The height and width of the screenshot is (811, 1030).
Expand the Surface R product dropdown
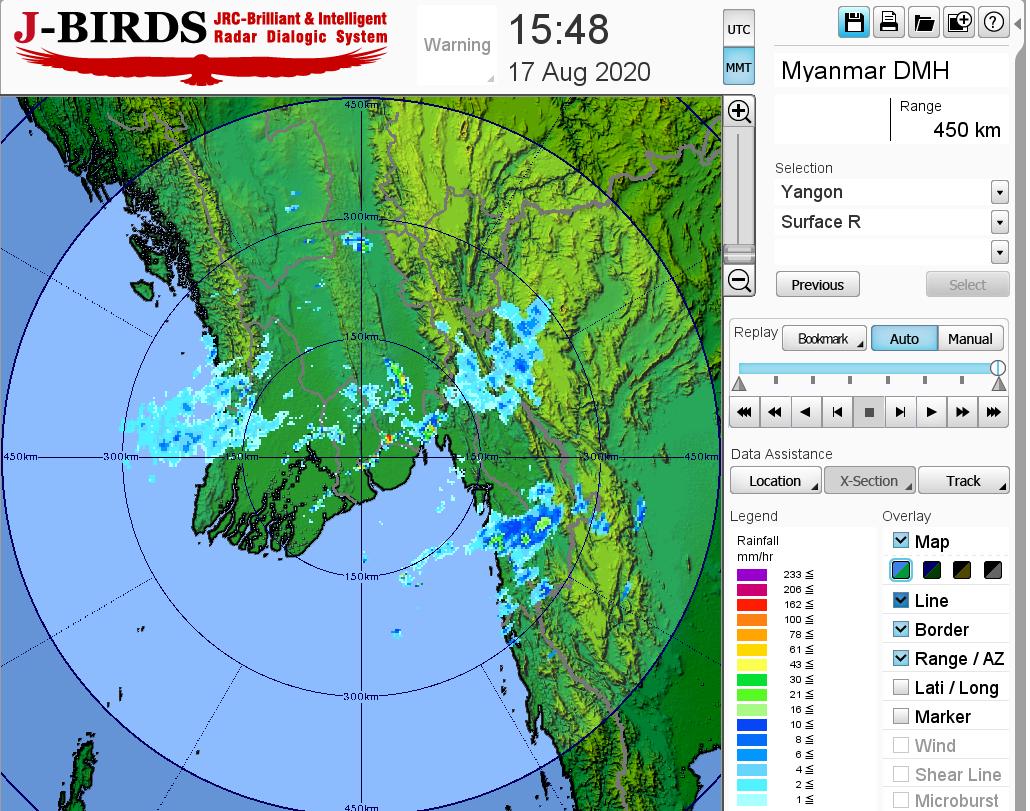click(x=999, y=222)
